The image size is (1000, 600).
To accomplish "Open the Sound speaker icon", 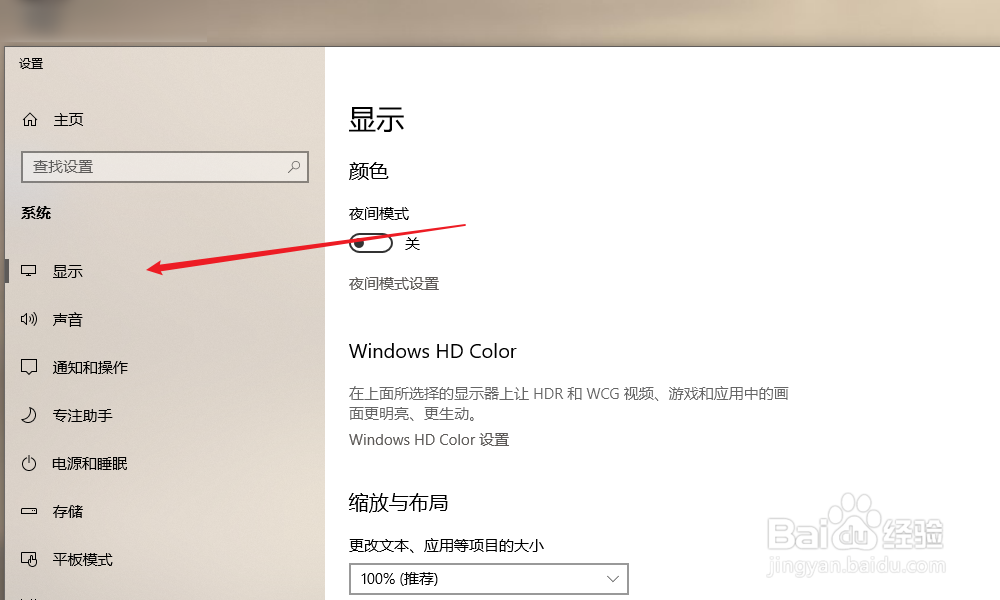I will tap(29, 319).
